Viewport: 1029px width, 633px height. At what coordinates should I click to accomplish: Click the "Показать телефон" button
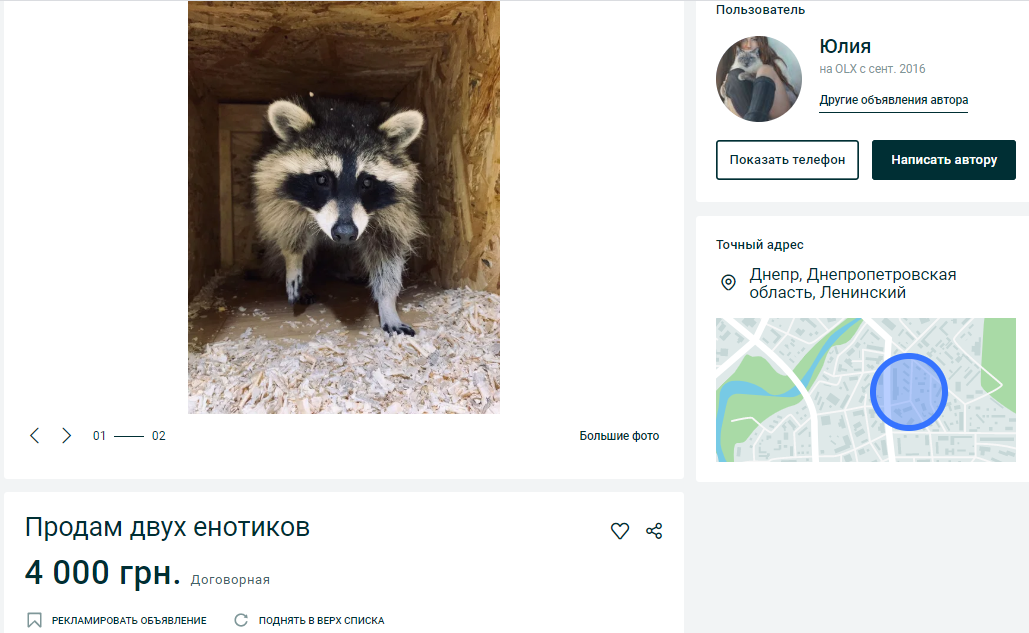click(x=787, y=159)
